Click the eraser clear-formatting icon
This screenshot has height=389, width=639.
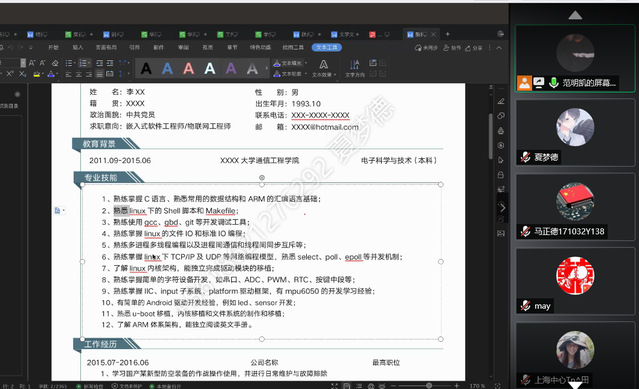click(x=55, y=63)
